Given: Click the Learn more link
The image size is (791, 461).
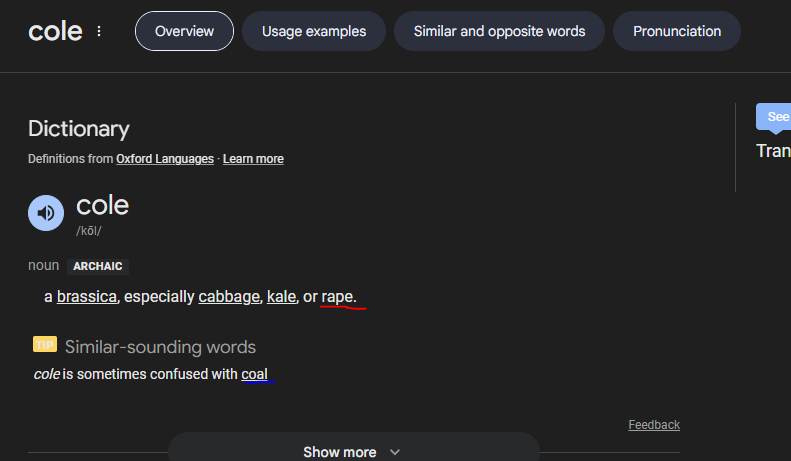Looking at the screenshot, I should 253,159.
